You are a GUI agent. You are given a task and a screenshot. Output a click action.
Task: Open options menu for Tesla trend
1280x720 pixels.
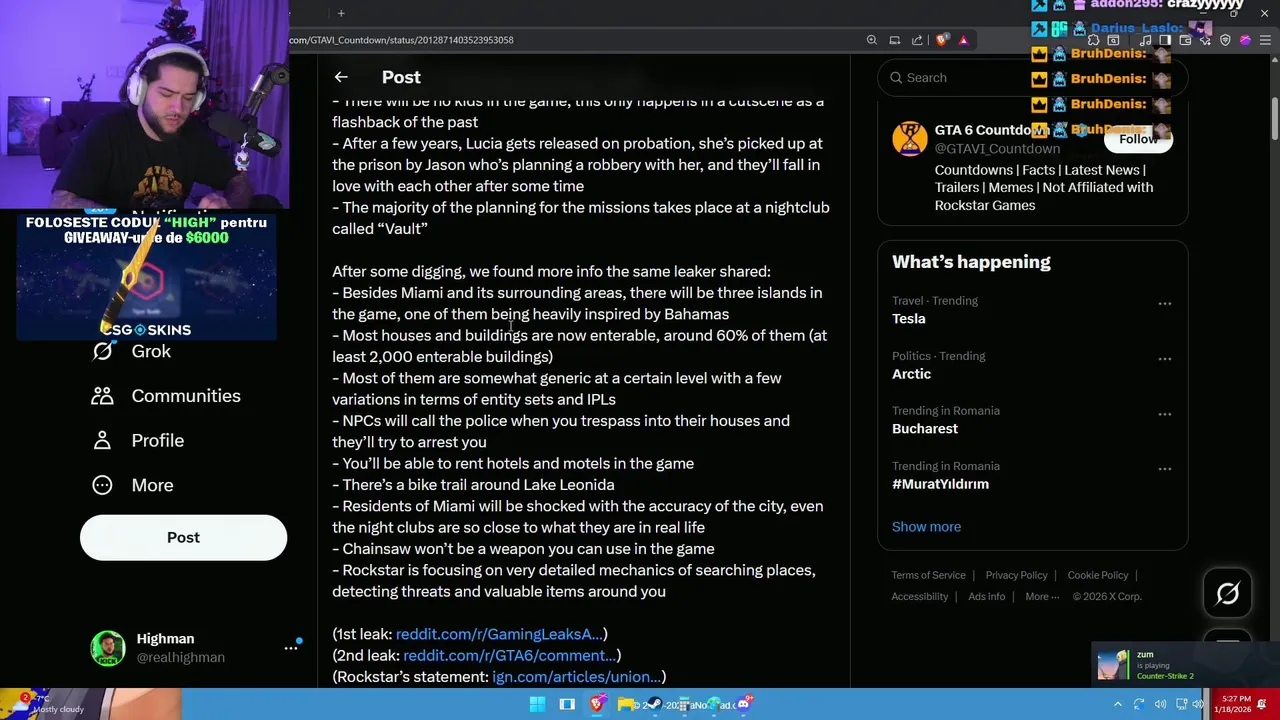[x=1165, y=303]
